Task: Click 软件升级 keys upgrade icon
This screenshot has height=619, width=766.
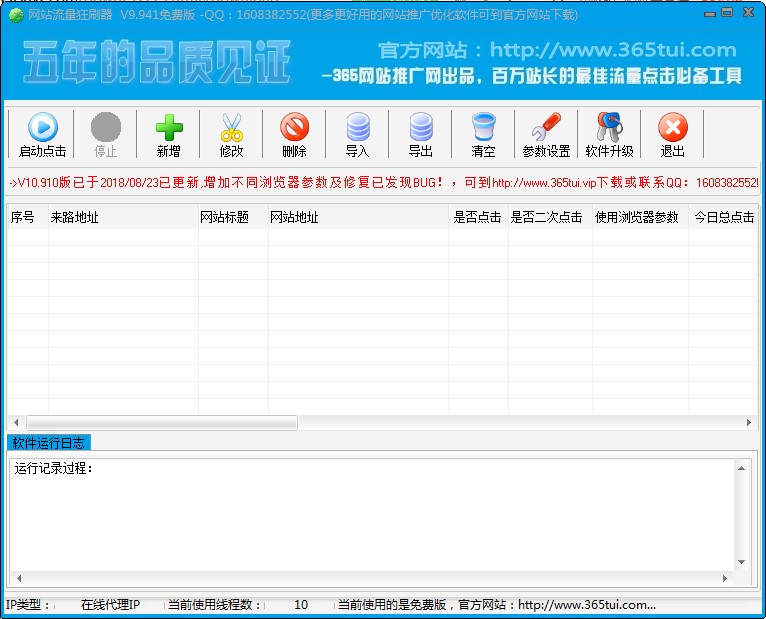Action: pyautogui.click(x=609, y=127)
